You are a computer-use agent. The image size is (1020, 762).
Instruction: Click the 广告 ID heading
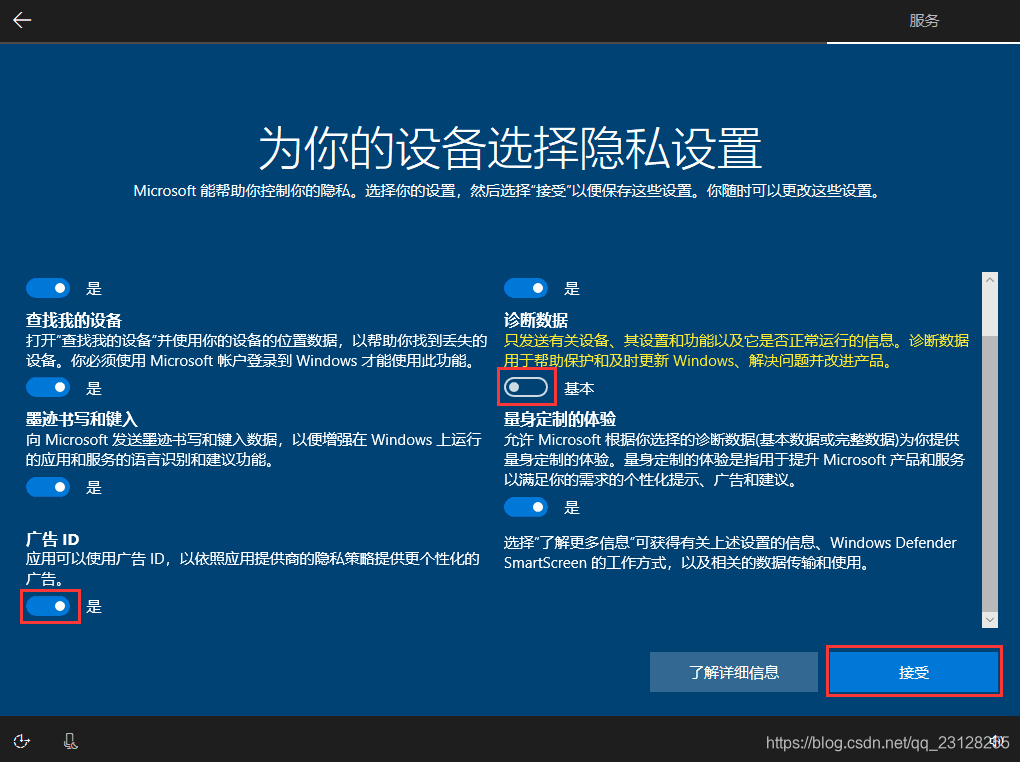[52, 539]
